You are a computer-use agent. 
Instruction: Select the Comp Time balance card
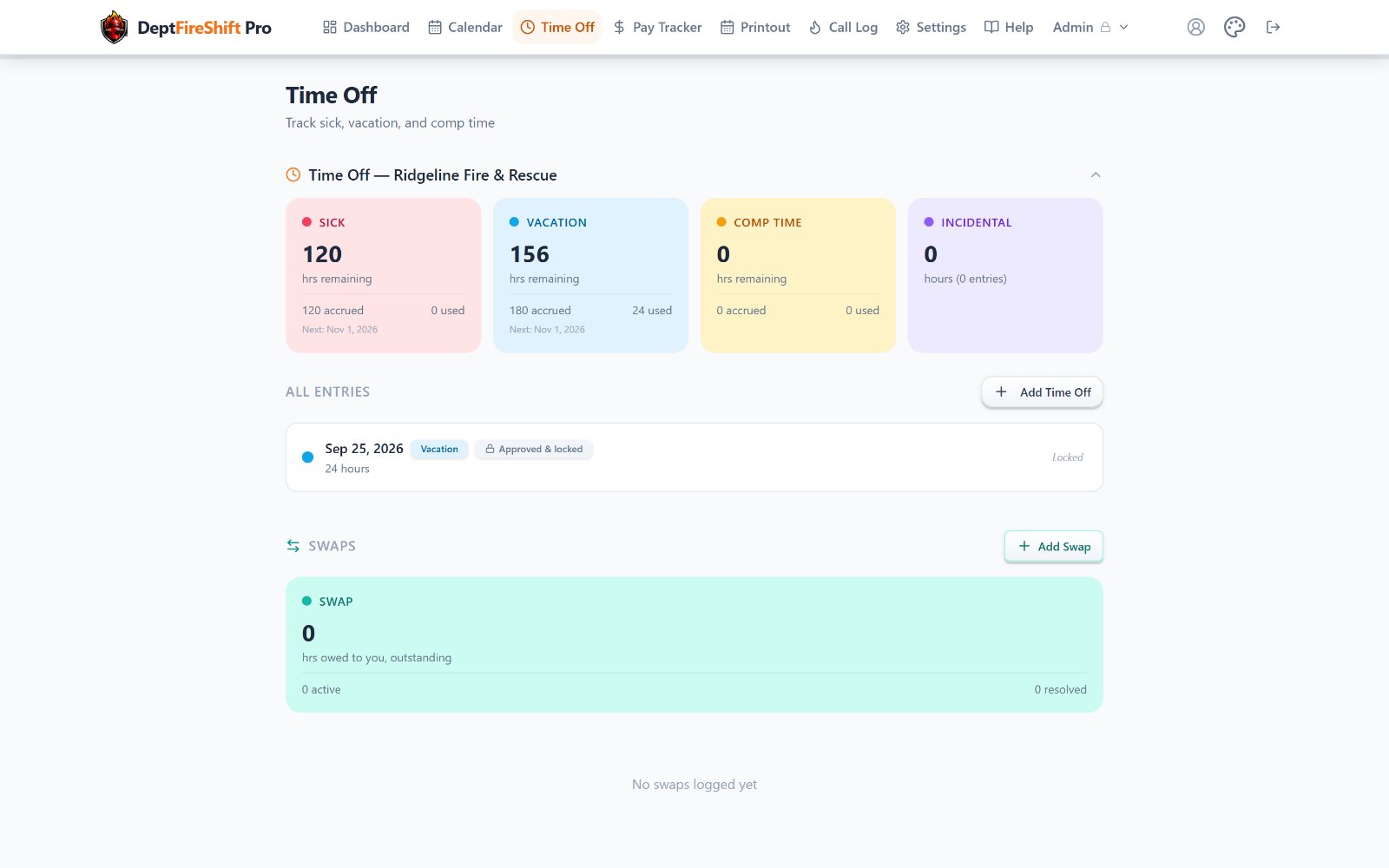[798, 275]
